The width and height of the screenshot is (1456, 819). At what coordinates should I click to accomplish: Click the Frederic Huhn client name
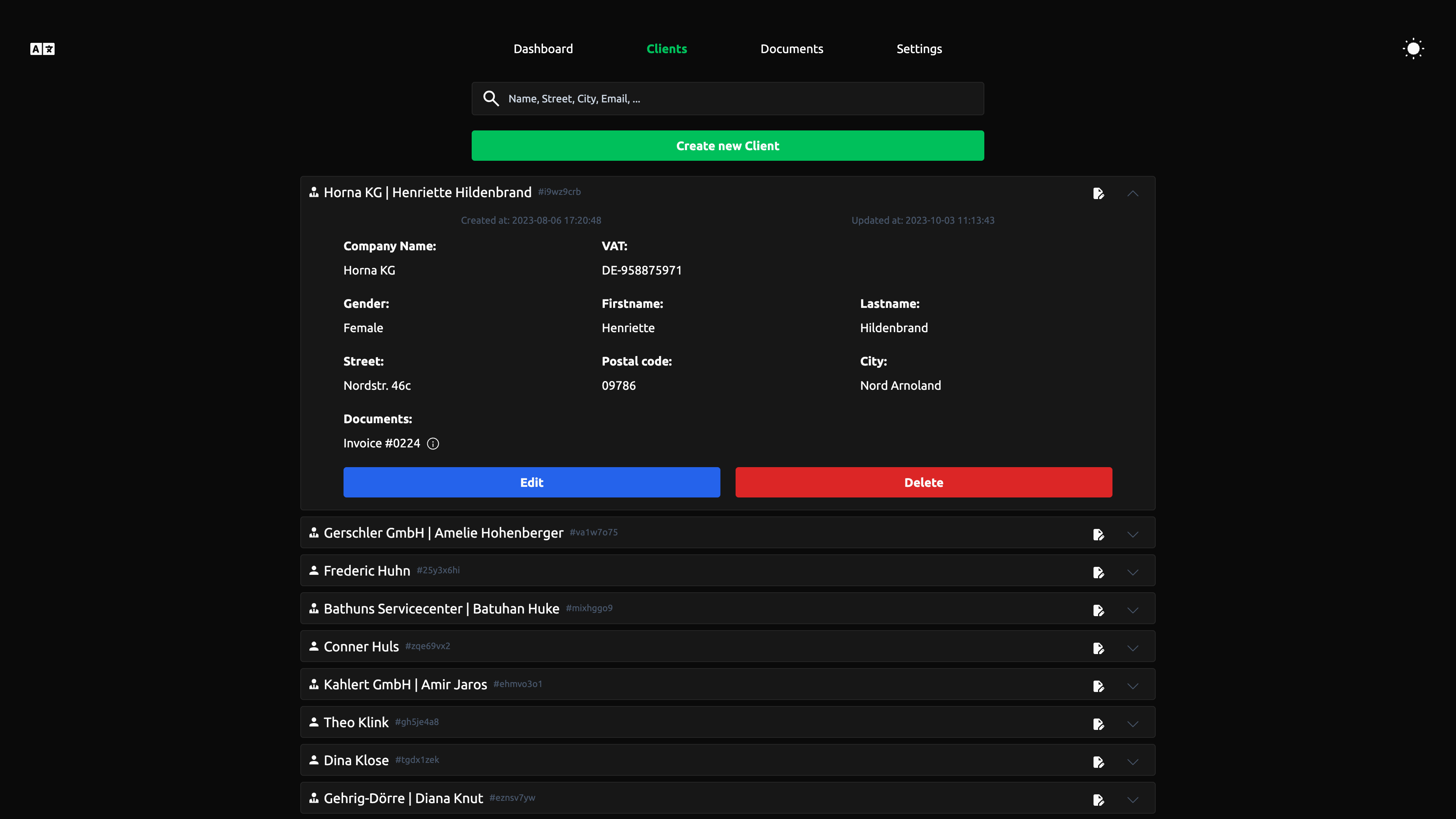367,571
